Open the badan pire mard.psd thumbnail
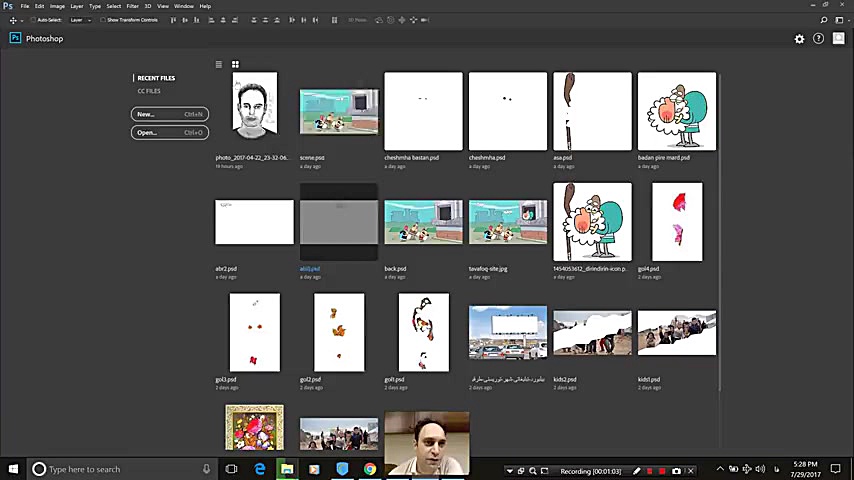 click(x=677, y=111)
